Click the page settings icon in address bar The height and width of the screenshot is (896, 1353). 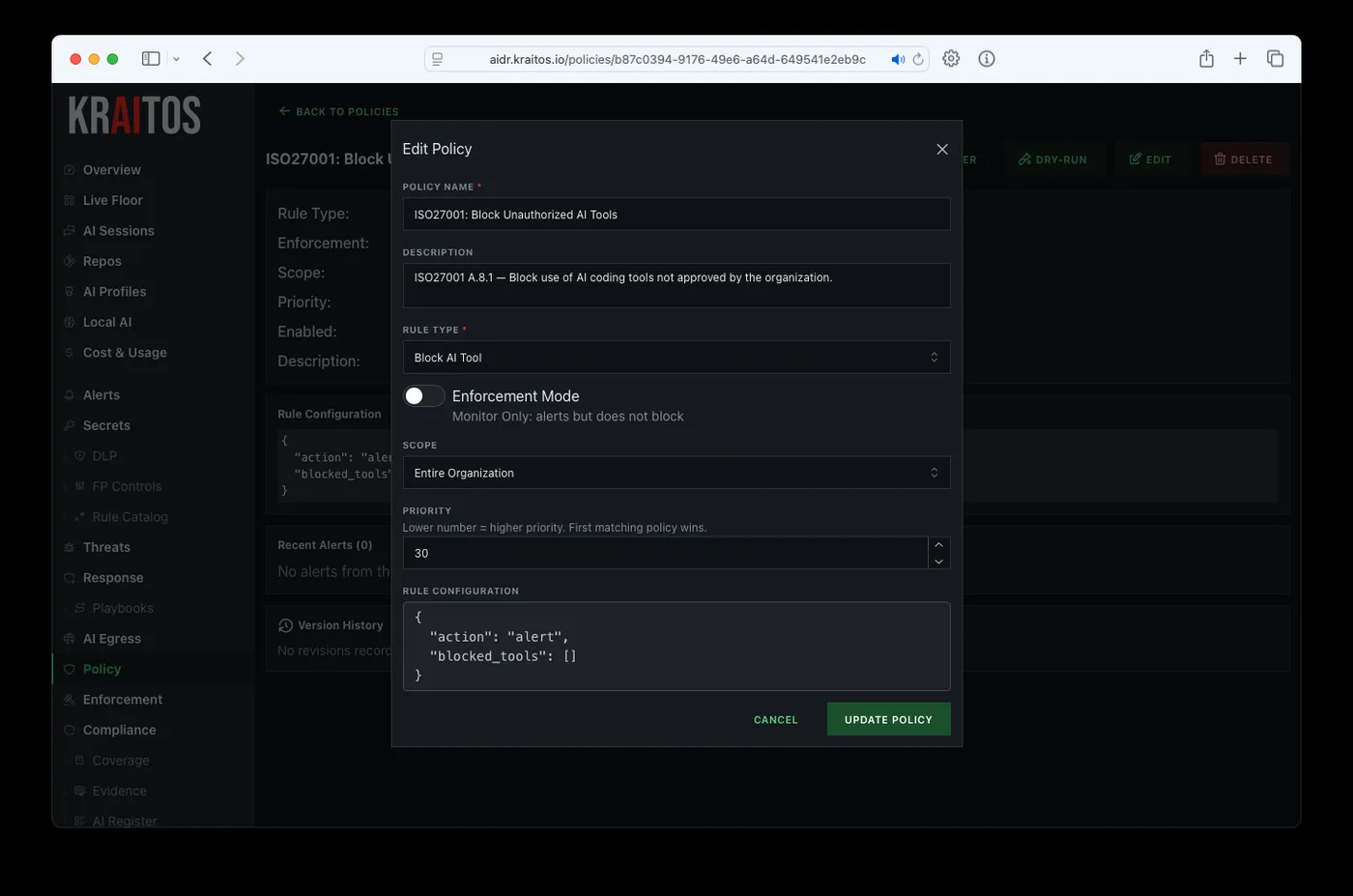point(437,59)
